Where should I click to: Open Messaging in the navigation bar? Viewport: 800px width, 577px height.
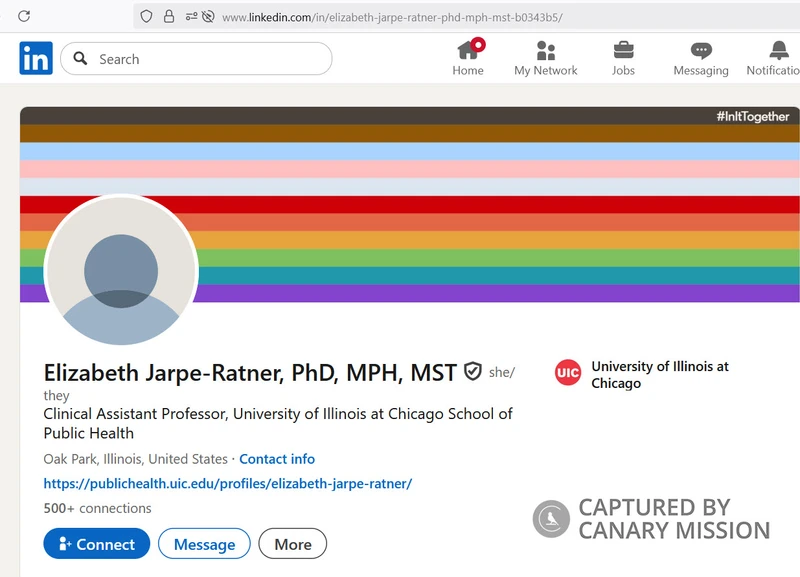click(x=701, y=58)
